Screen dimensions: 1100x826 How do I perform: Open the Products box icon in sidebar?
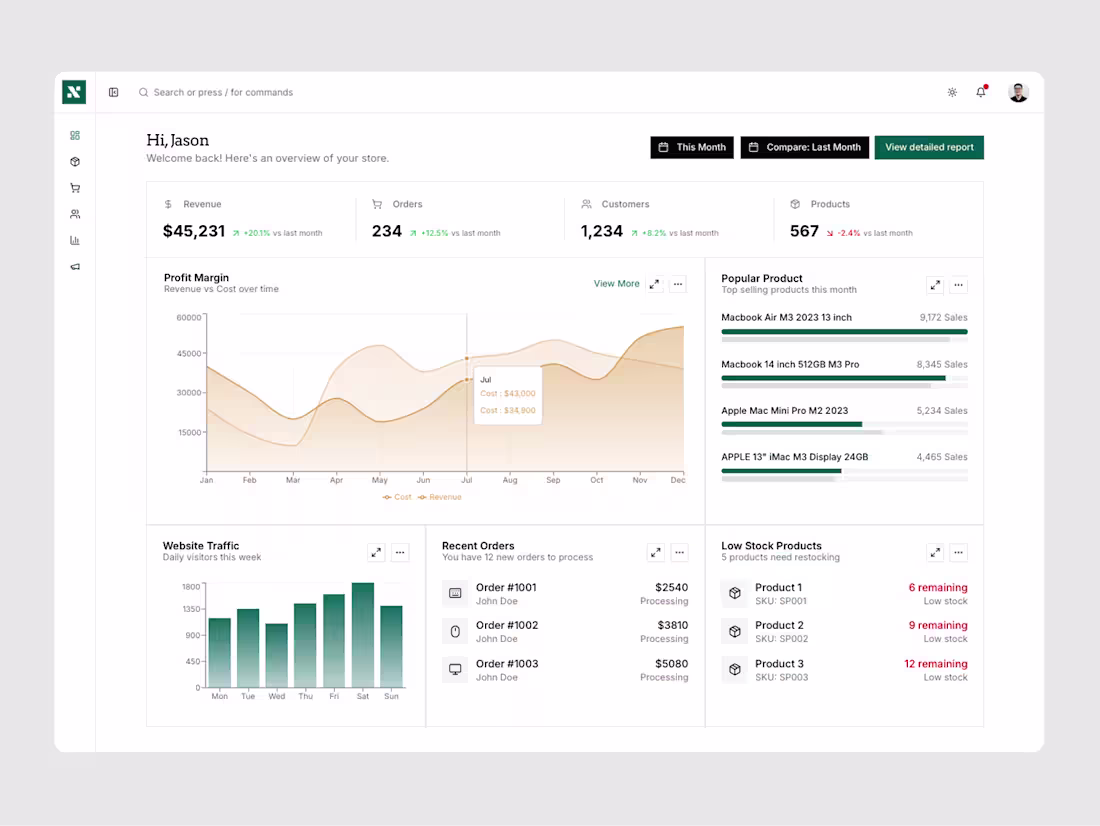(x=74, y=161)
